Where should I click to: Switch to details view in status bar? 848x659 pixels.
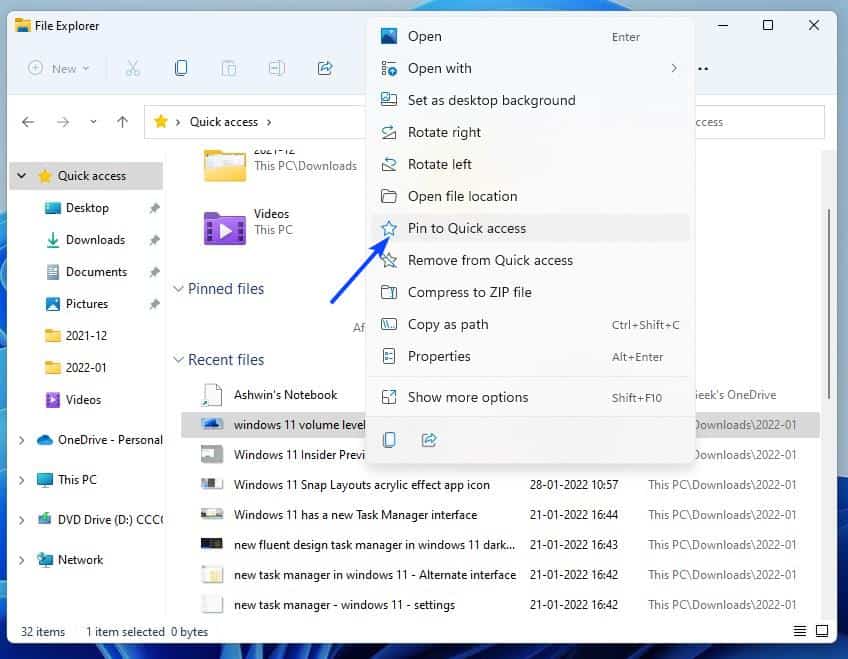coord(799,631)
